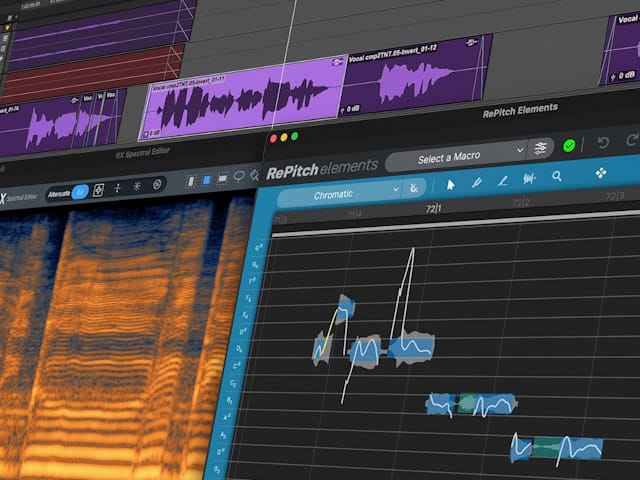
Task: Click the RePitch elements logo
Action: click(x=322, y=169)
